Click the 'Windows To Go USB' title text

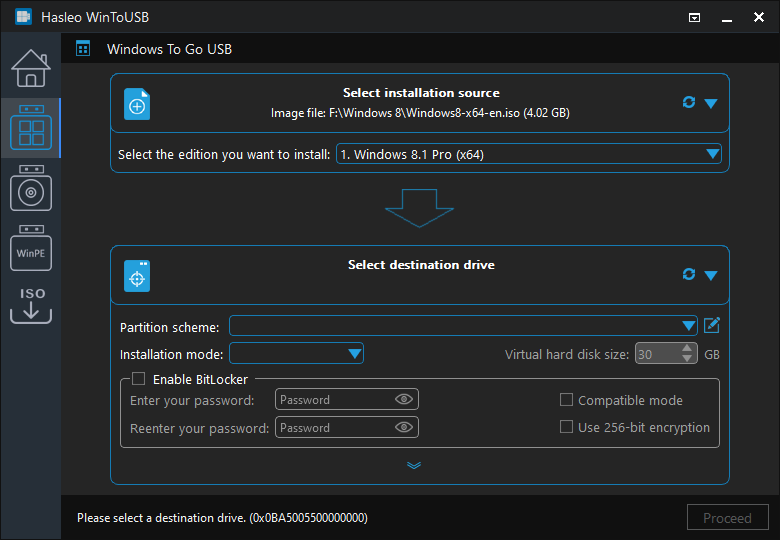(169, 49)
